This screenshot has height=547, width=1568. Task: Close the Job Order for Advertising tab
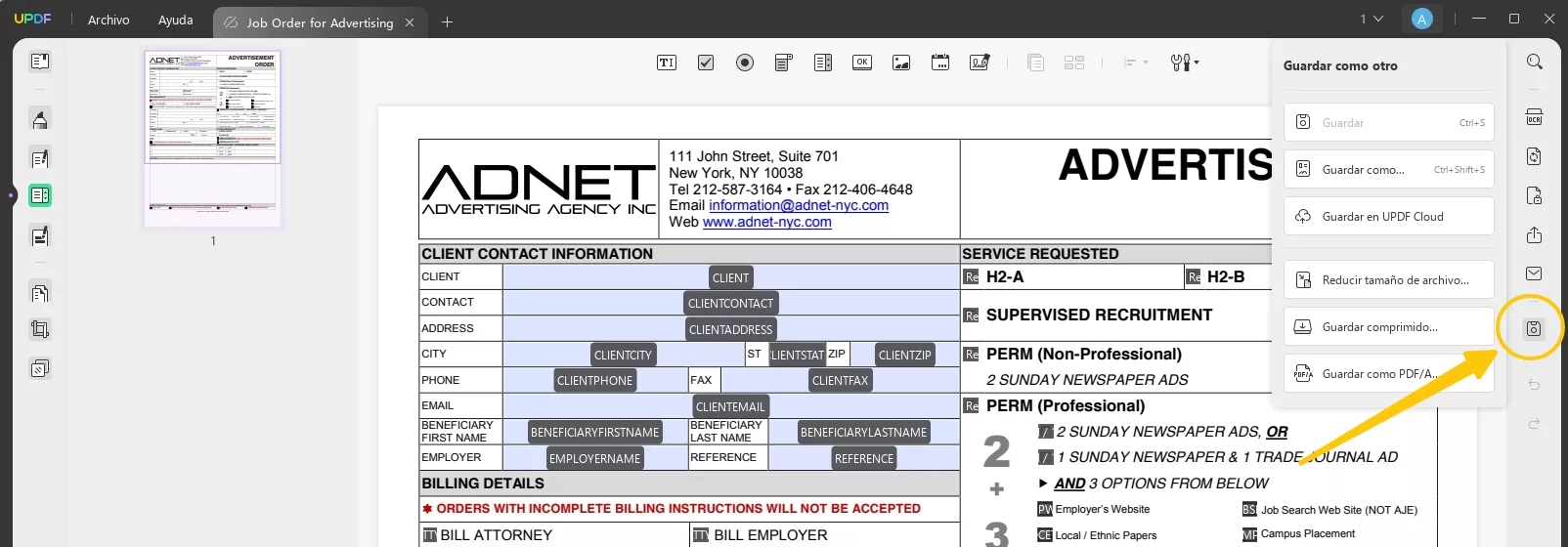(410, 22)
